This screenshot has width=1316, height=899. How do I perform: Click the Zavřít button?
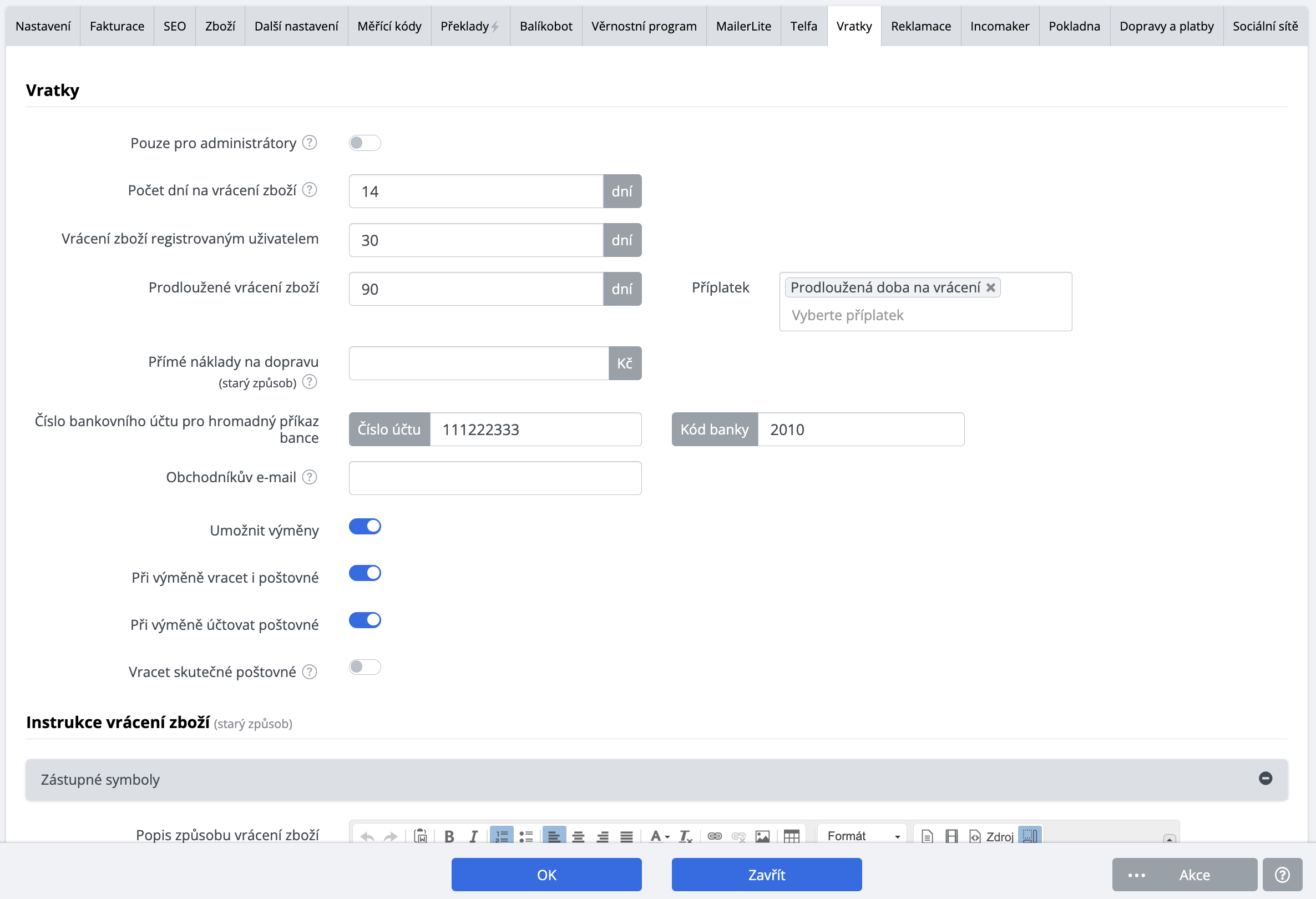tap(766, 875)
